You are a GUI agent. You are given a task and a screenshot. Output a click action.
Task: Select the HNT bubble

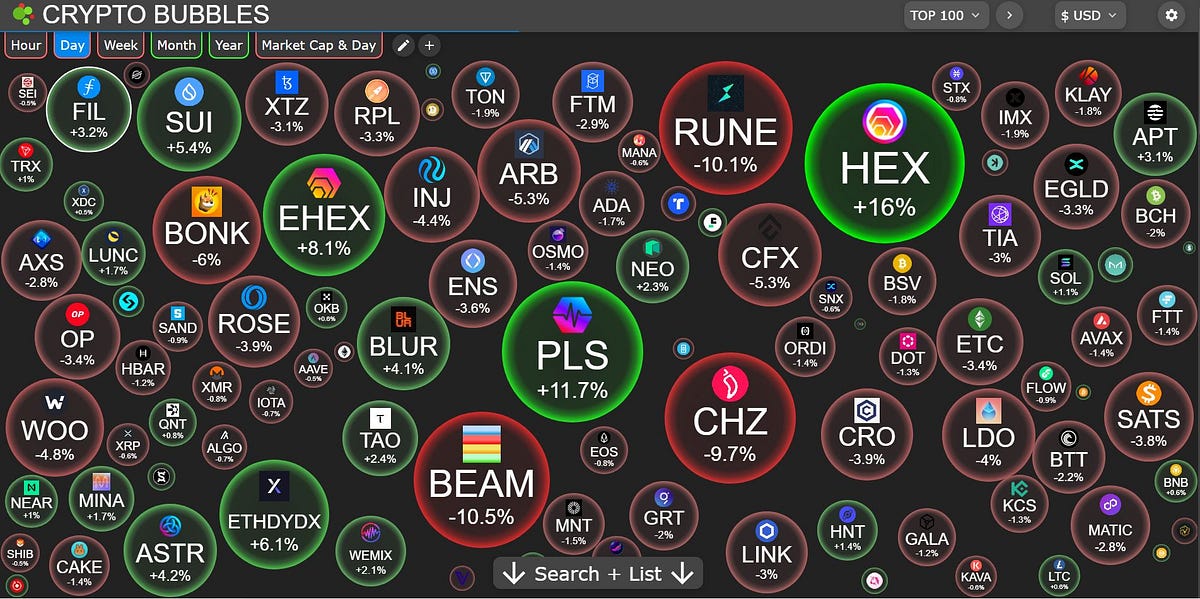(x=847, y=529)
